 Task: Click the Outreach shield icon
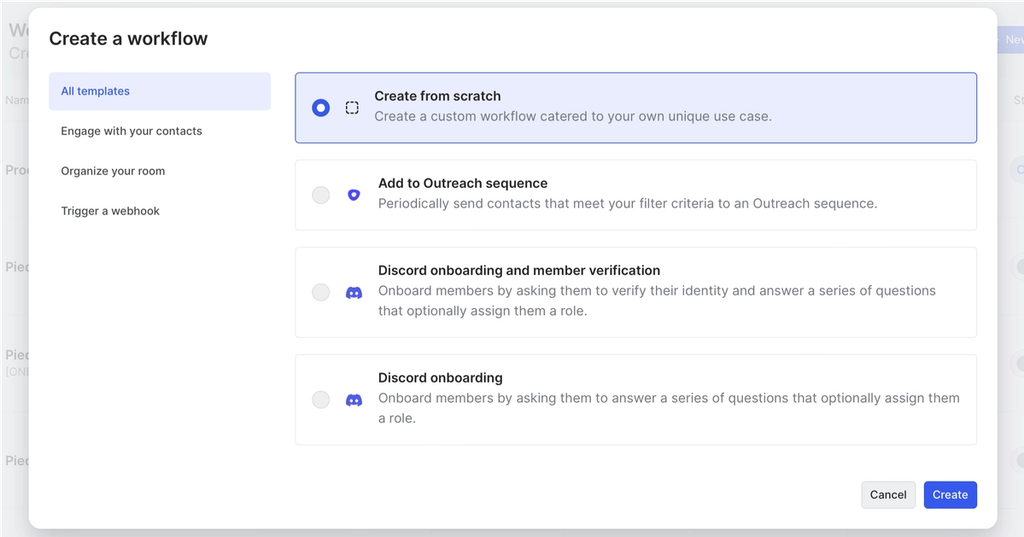click(x=353, y=195)
